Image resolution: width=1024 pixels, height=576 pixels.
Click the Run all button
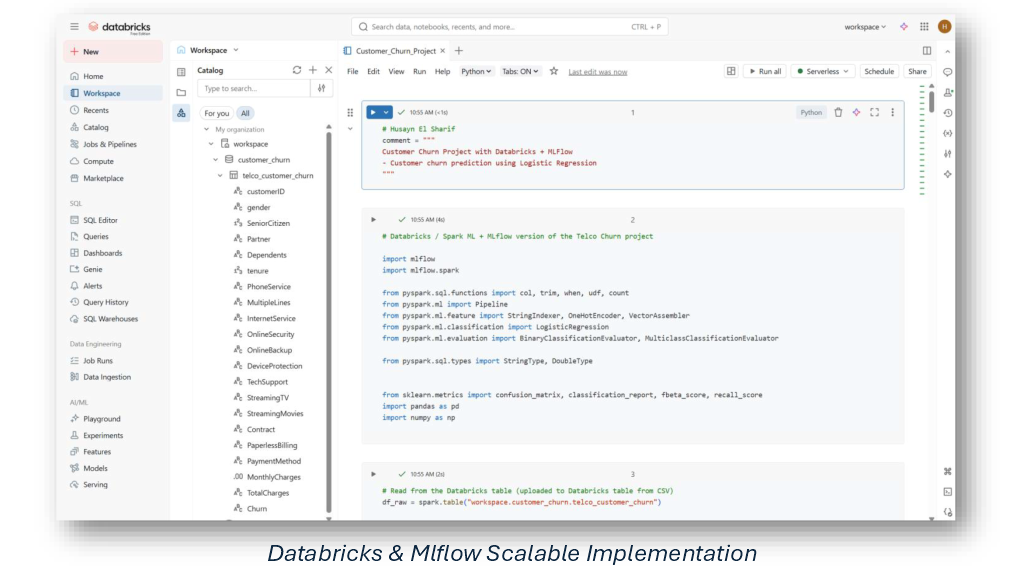[x=765, y=71]
